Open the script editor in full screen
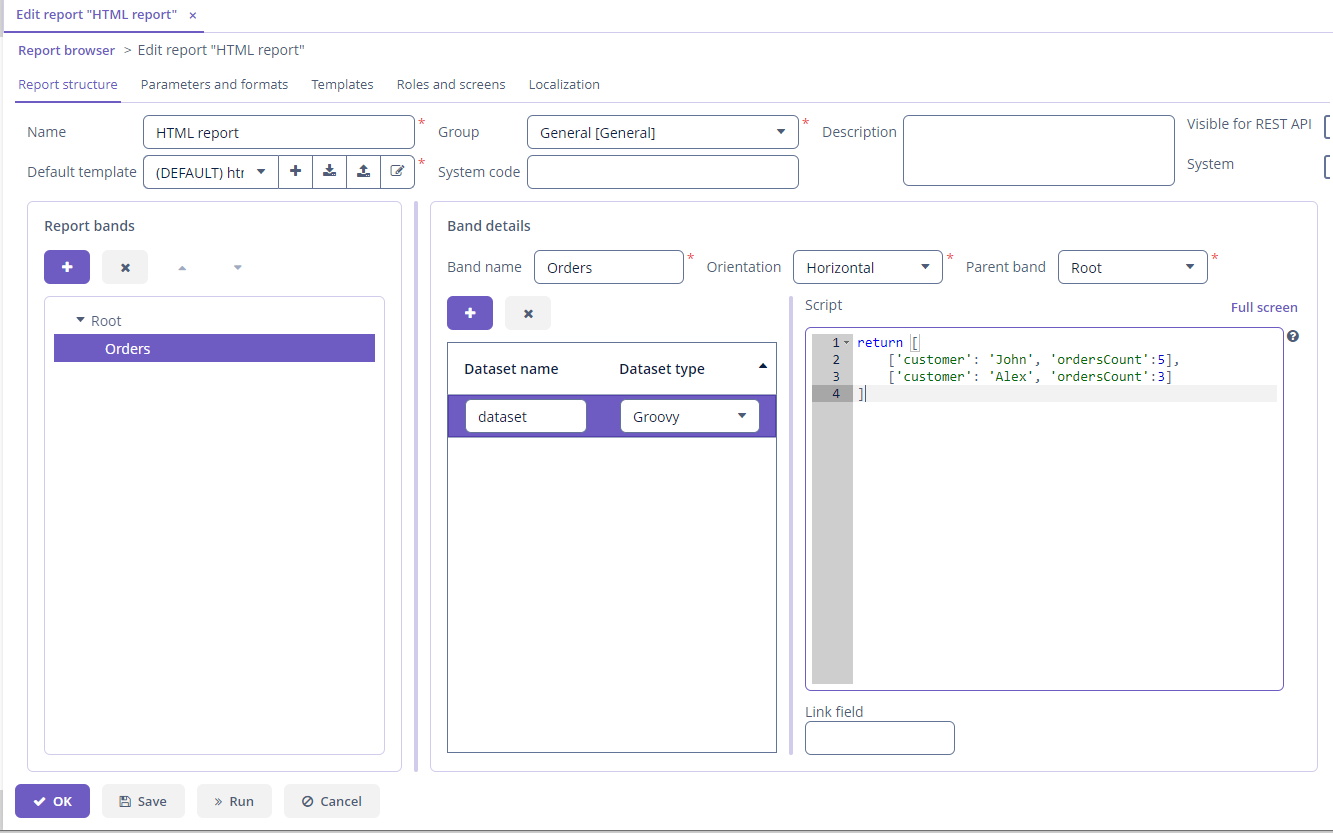The height and width of the screenshot is (833, 1333). click(x=1264, y=307)
